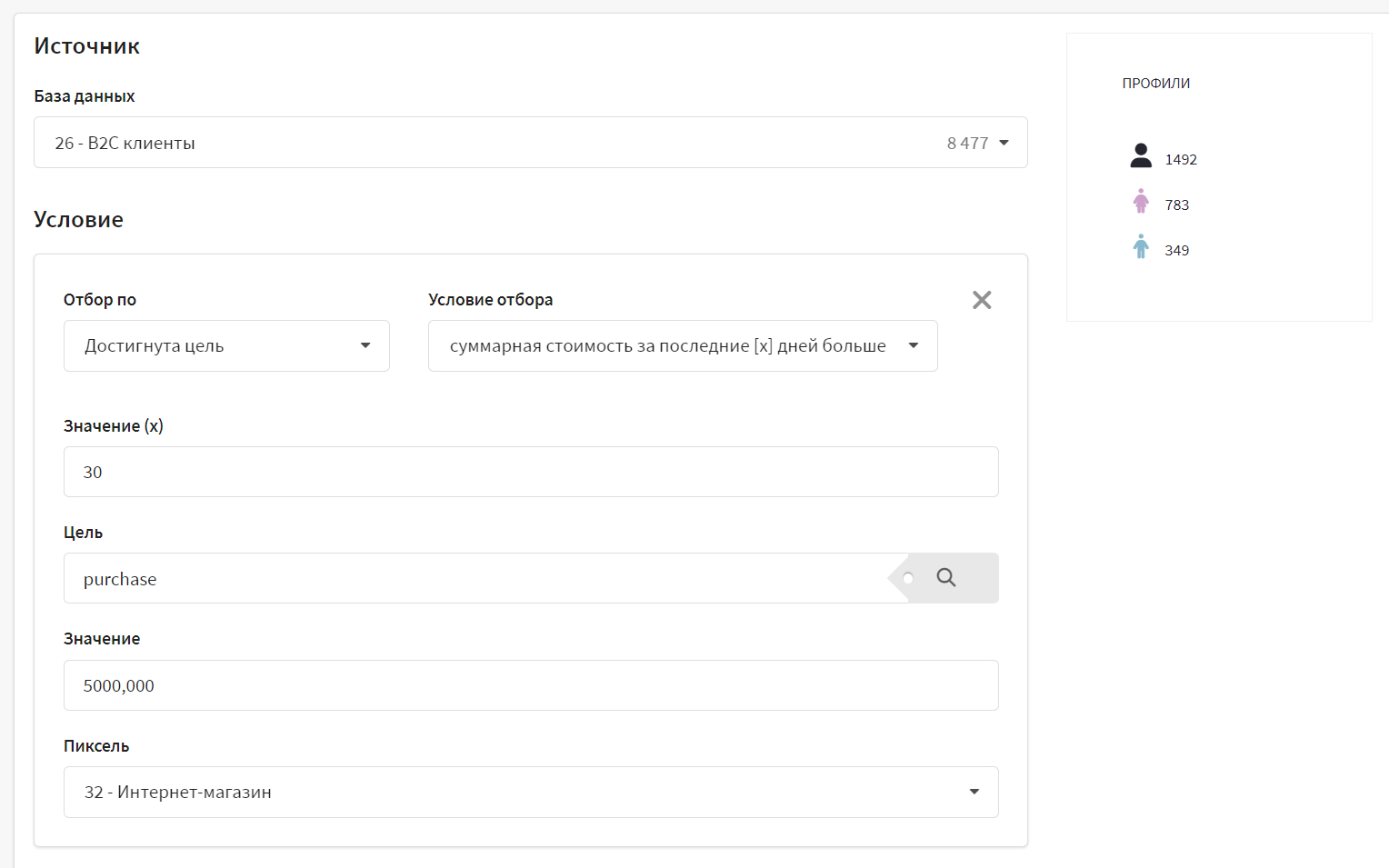Select the 783 female profiles count

click(1177, 205)
